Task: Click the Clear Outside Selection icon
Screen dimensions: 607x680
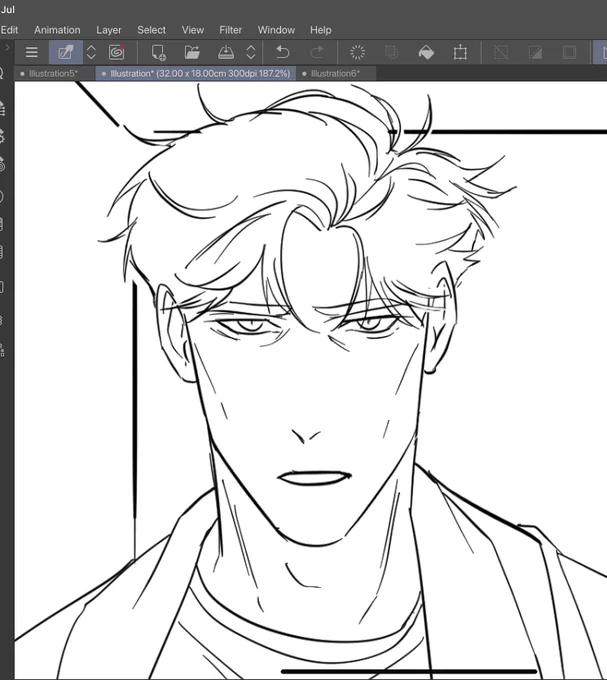Action: 392,52
